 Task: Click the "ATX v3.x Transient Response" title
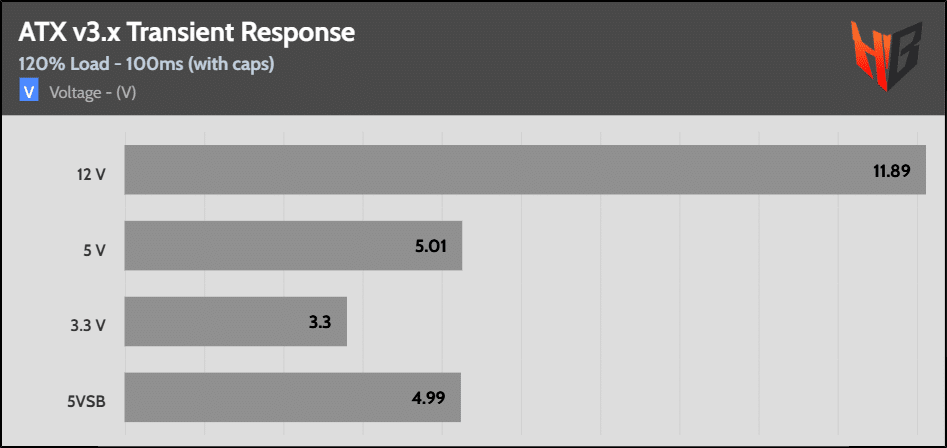[186, 33]
